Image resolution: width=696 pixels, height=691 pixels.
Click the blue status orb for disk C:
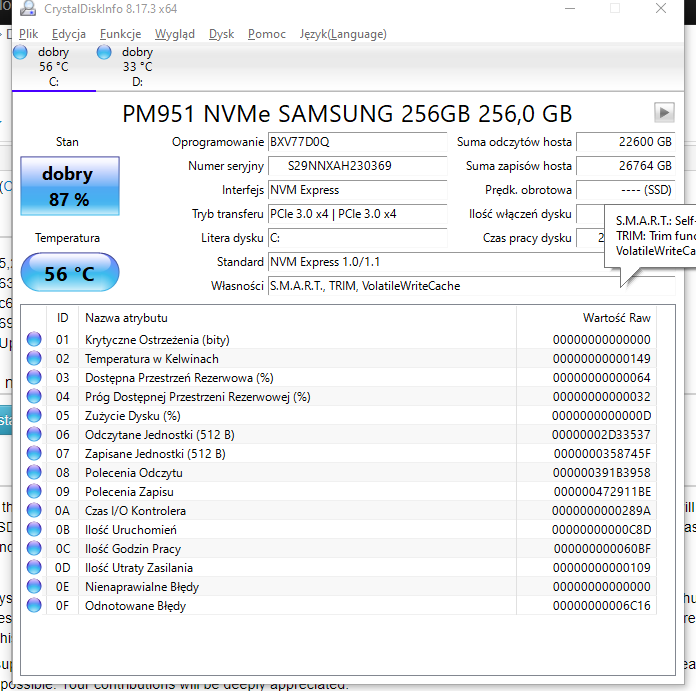click(20, 52)
